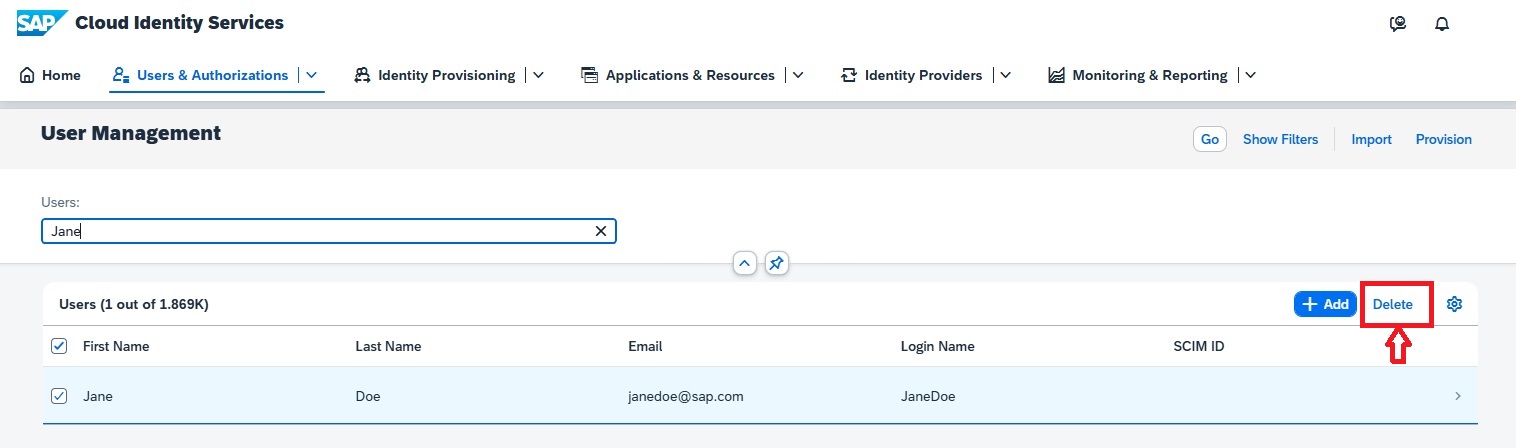Viewport: 1516px width, 448px height.
Task: Expand the Identity Providers dropdown arrow
Action: [1005, 75]
